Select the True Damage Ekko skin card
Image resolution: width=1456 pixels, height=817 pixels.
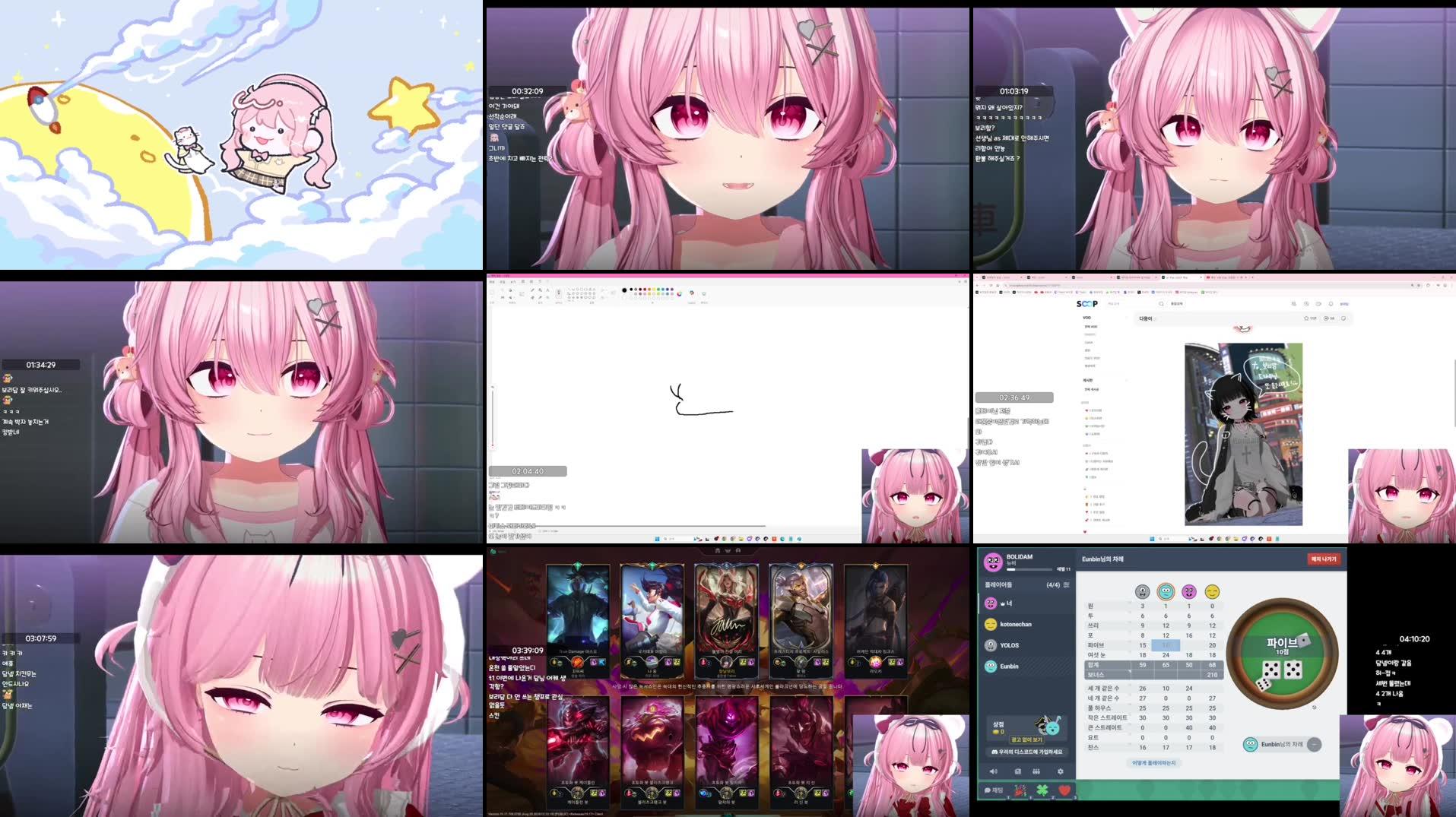[x=579, y=620]
